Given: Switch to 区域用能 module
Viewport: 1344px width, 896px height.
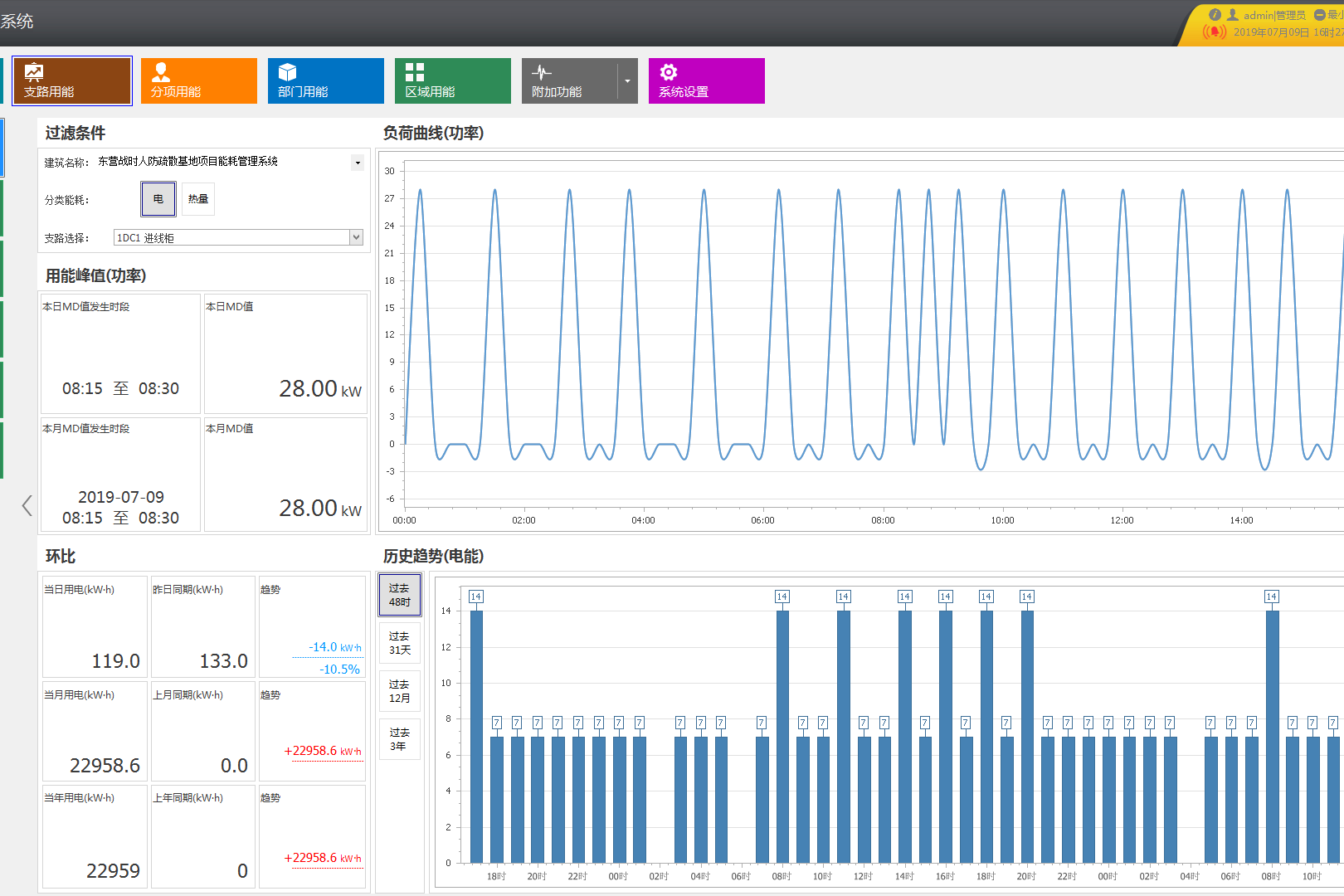Looking at the screenshot, I should [x=453, y=80].
